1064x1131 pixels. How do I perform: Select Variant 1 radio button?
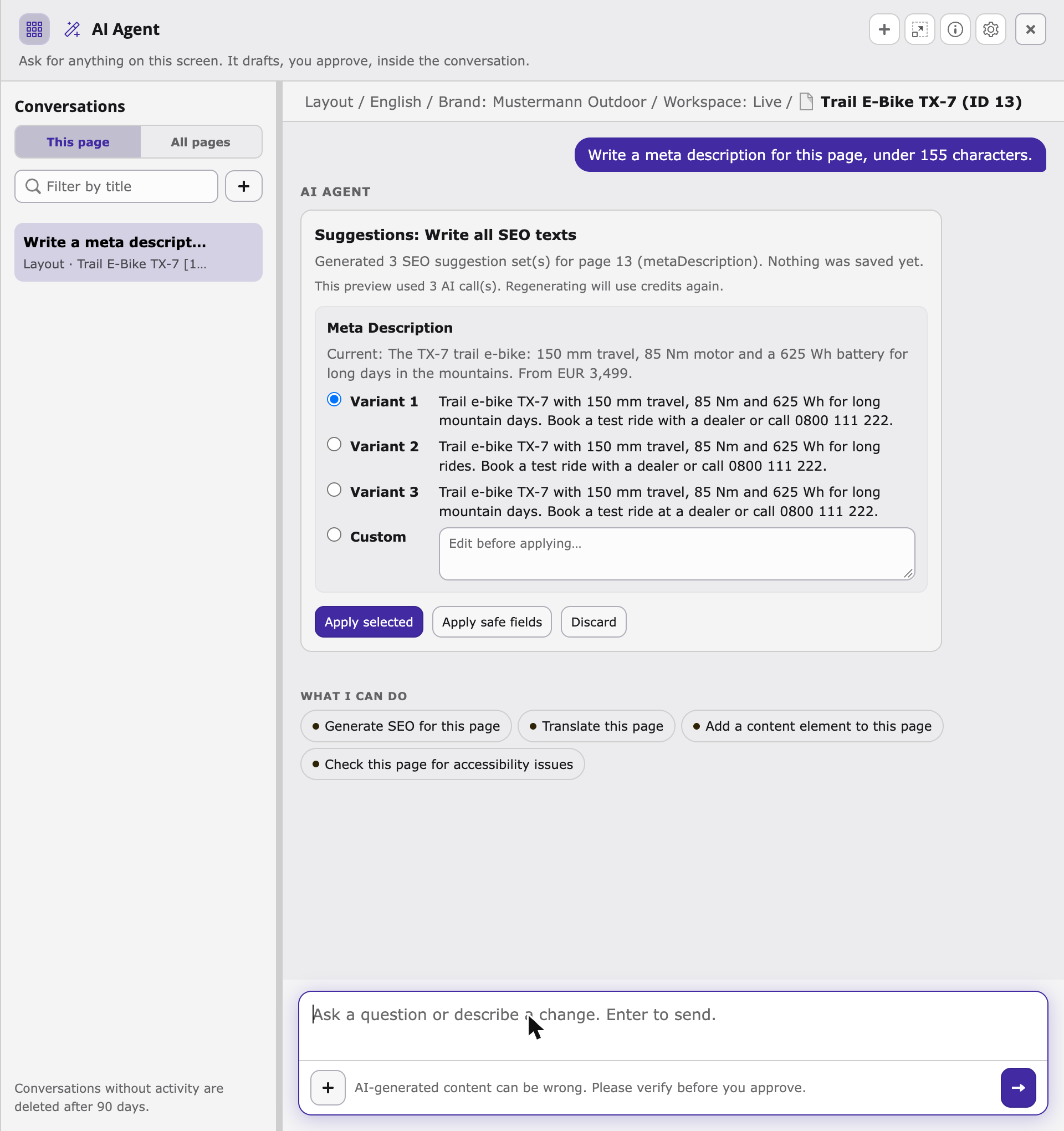tap(334, 400)
